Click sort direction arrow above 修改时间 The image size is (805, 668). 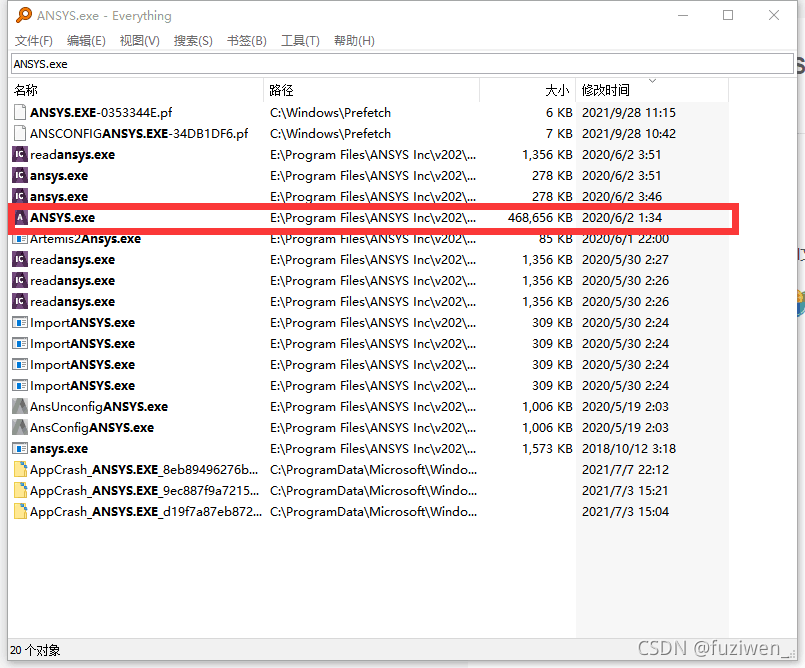click(653, 81)
